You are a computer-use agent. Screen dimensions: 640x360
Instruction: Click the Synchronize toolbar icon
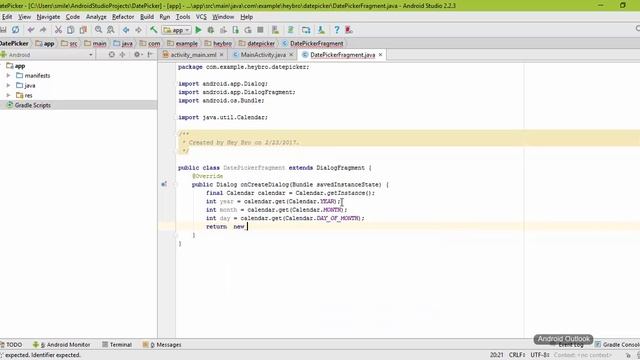[16, 30]
